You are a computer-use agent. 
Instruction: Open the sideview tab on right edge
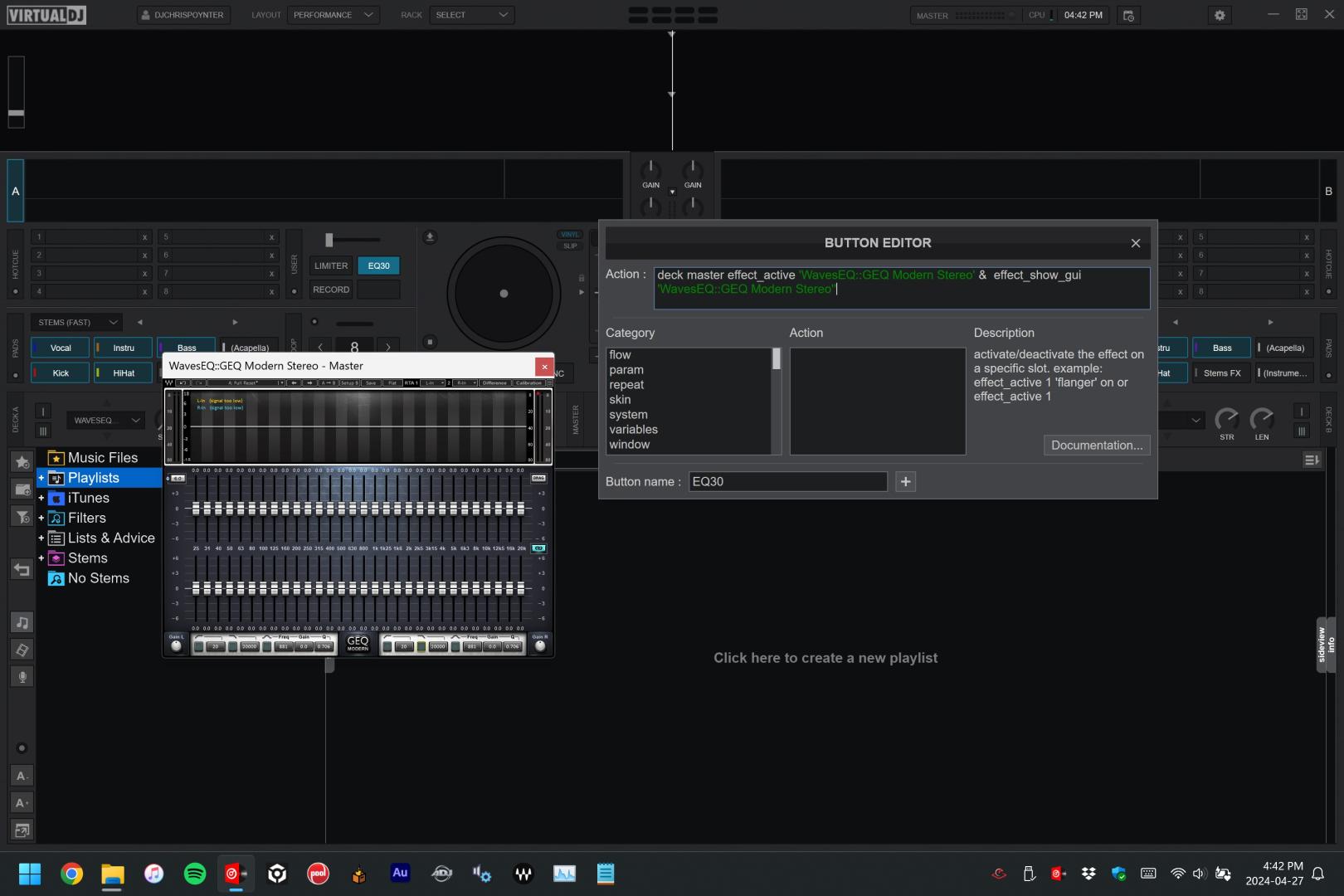1322,645
